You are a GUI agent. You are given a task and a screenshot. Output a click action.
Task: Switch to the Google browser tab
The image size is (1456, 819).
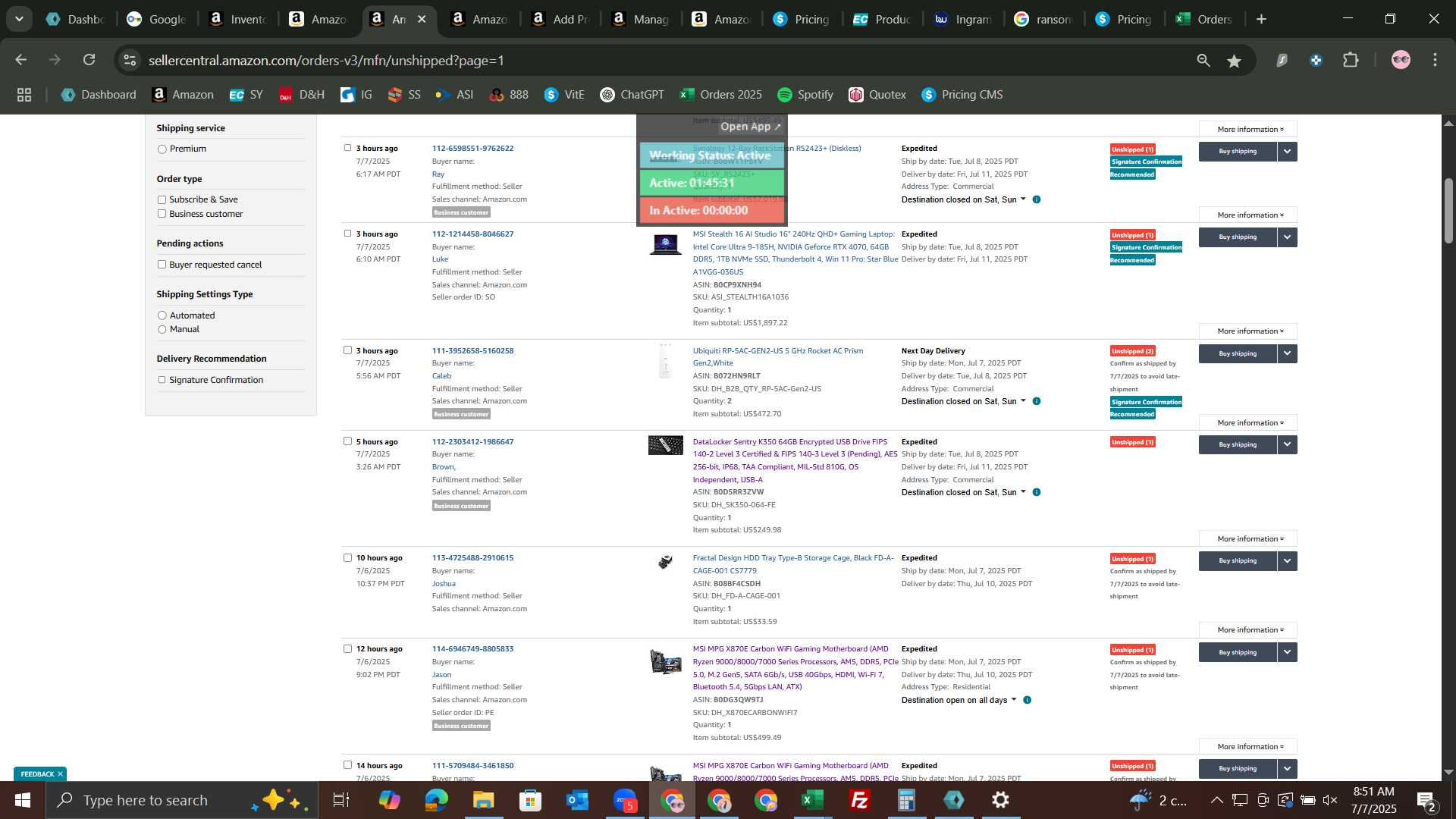[x=156, y=19]
